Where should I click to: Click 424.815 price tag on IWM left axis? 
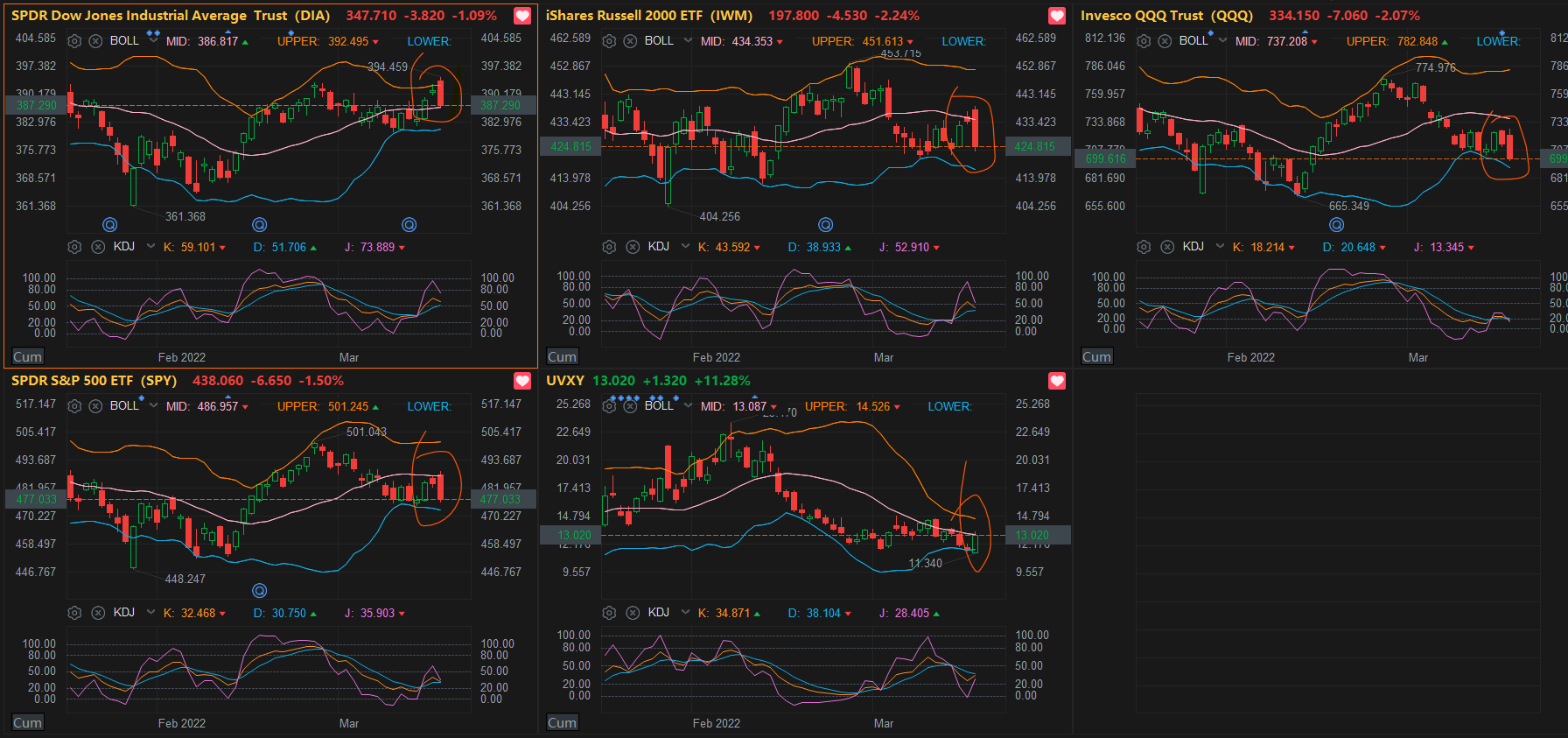[x=570, y=146]
